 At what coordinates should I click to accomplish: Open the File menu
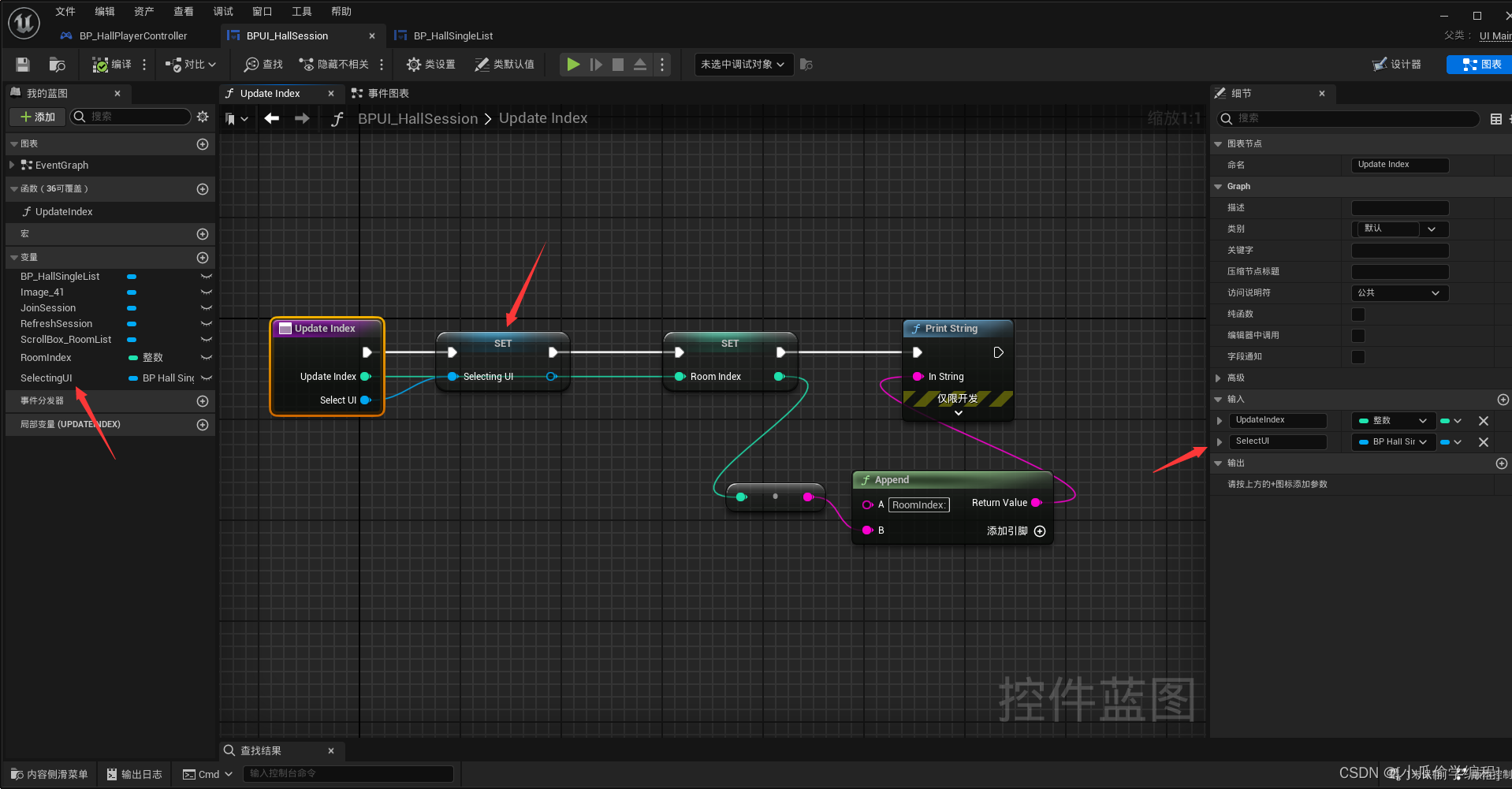click(65, 11)
